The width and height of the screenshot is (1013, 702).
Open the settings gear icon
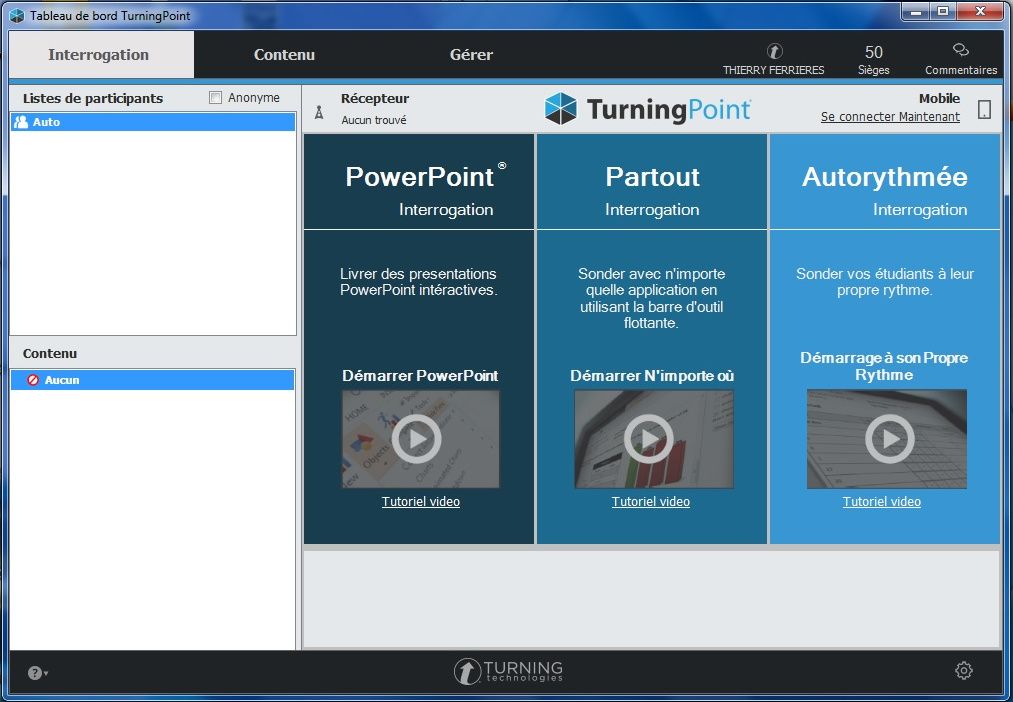(963, 670)
